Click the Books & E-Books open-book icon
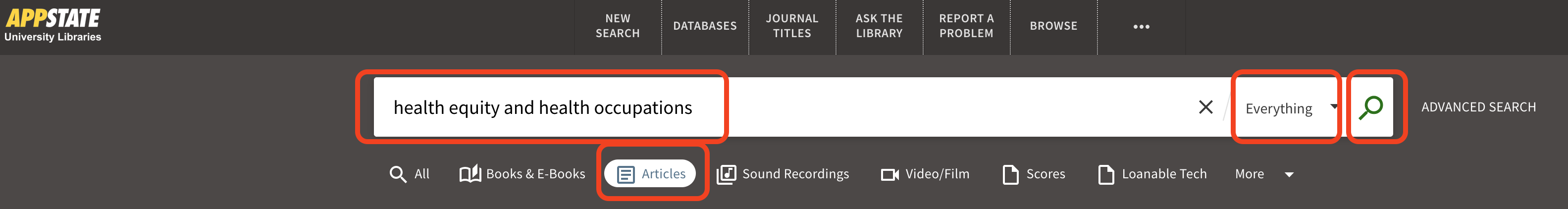Viewport: 1568px width, 209px height. coord(470,174)
